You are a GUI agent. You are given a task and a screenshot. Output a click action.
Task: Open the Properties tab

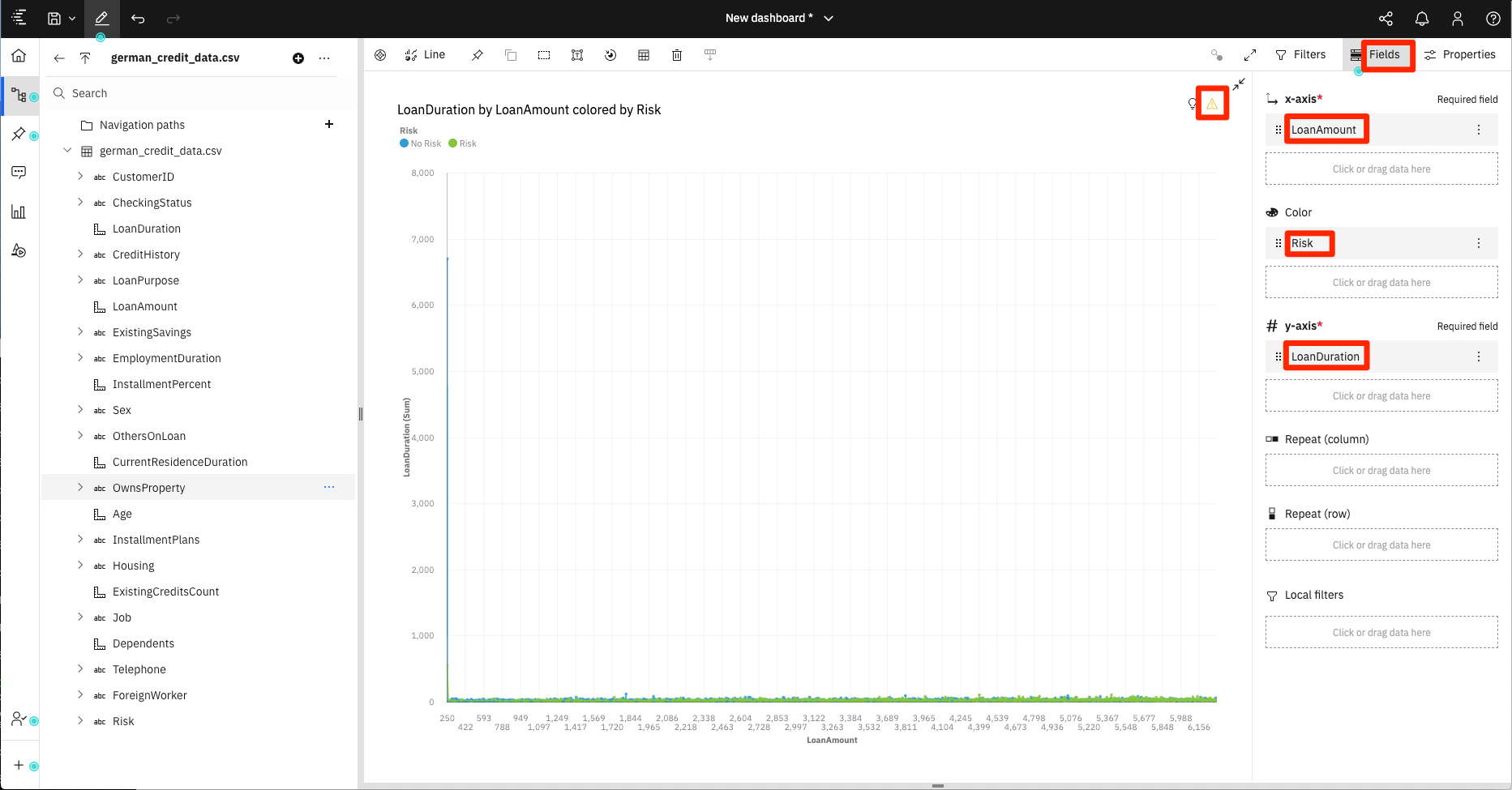coord(1460,54)
